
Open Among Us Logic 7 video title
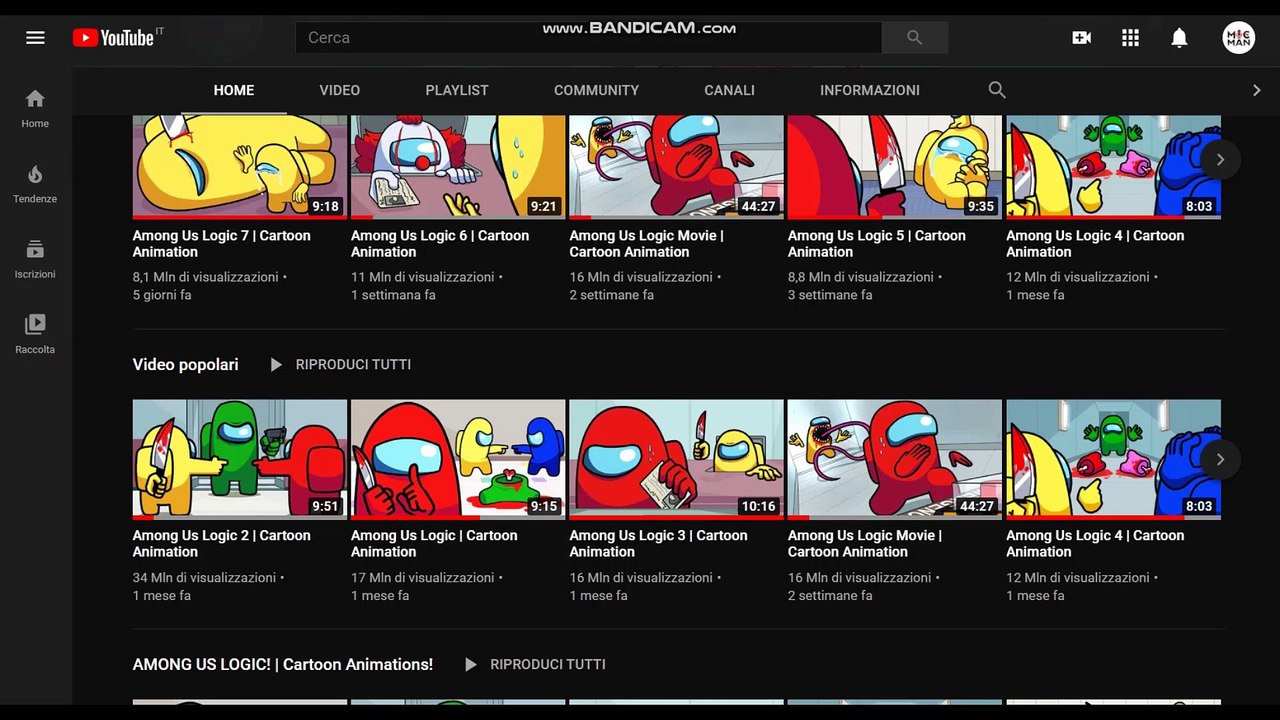(x=222, y=244)
